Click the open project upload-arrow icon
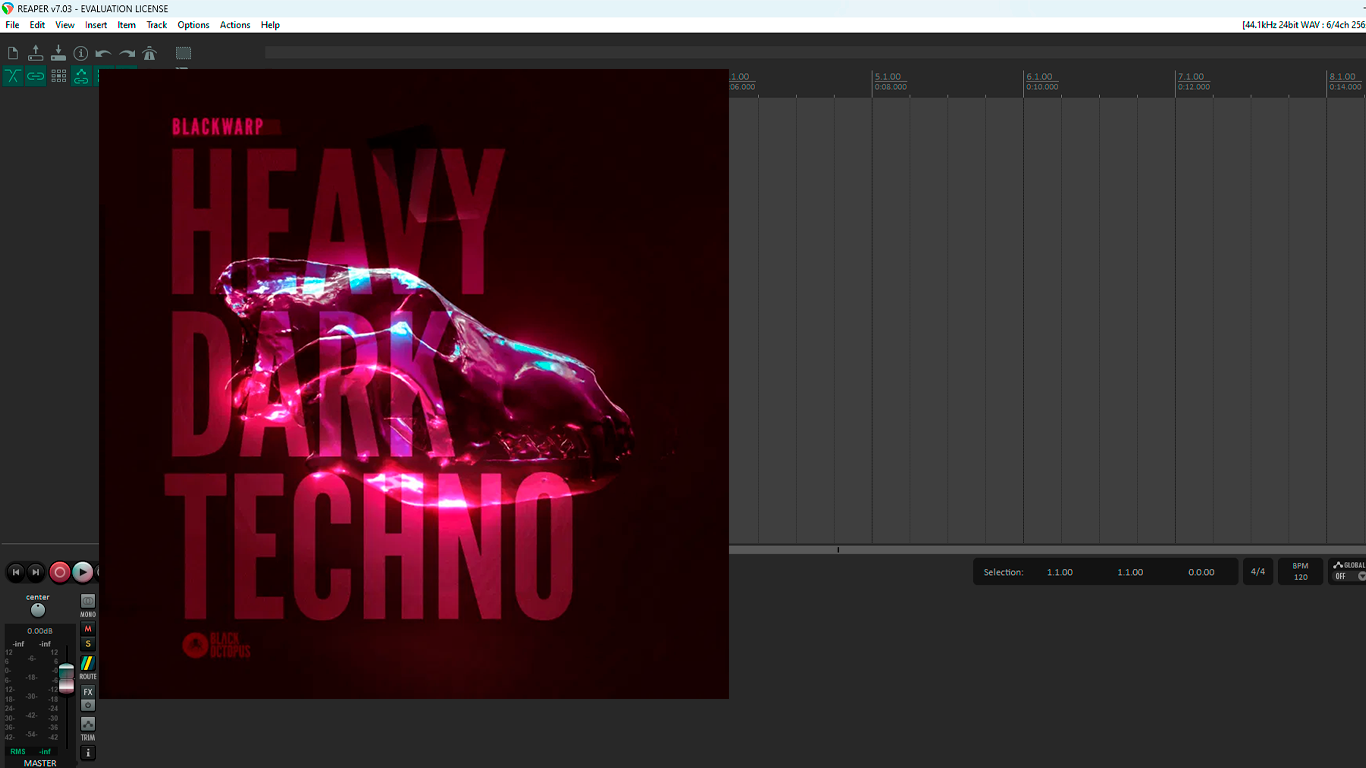 [x=36, y=53]
